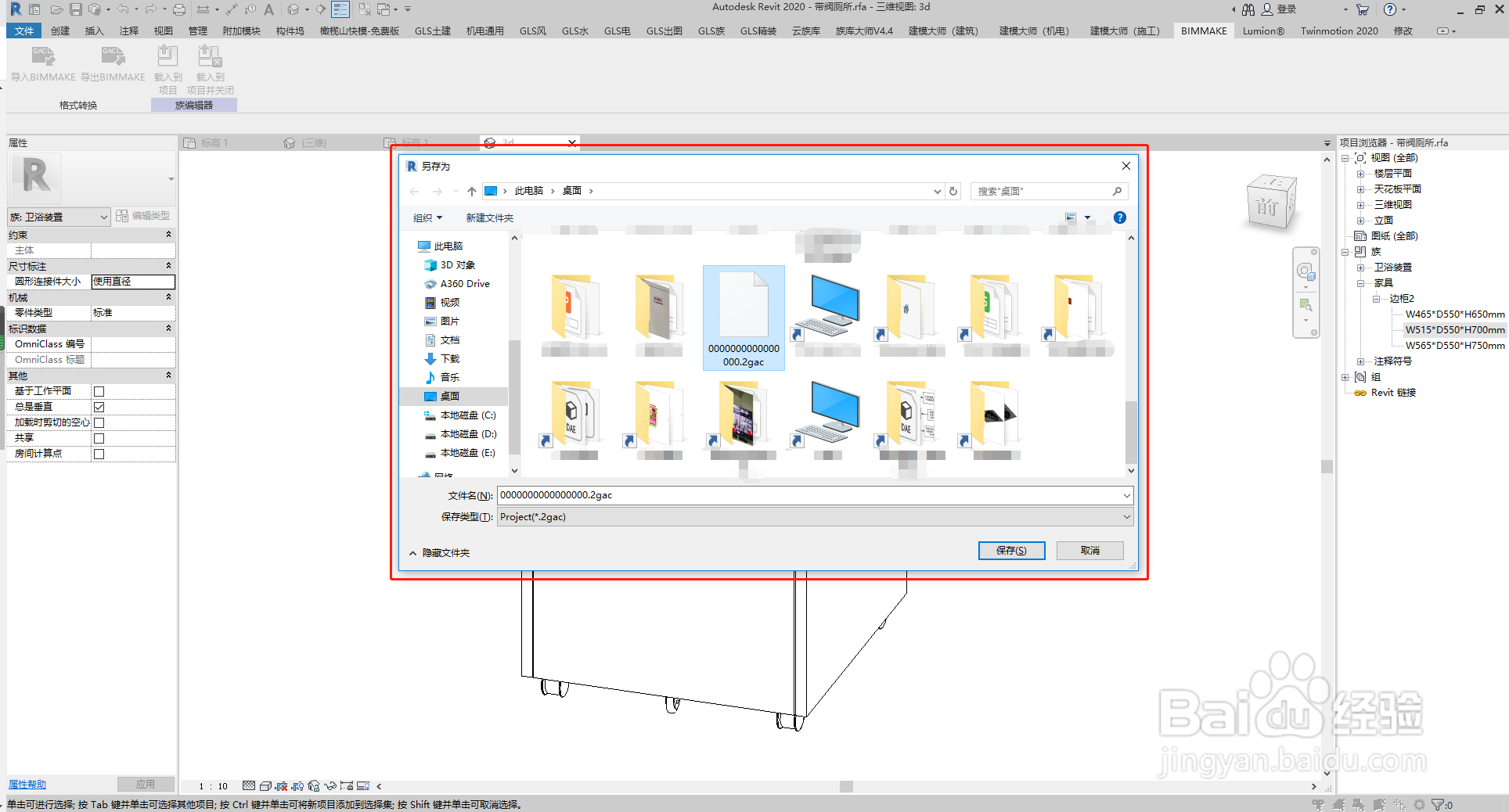Click the 取消 button in Save As dialog
Image resolution: width=1509 pixels, height=812 pixels.
click(x=1089, y=551)
